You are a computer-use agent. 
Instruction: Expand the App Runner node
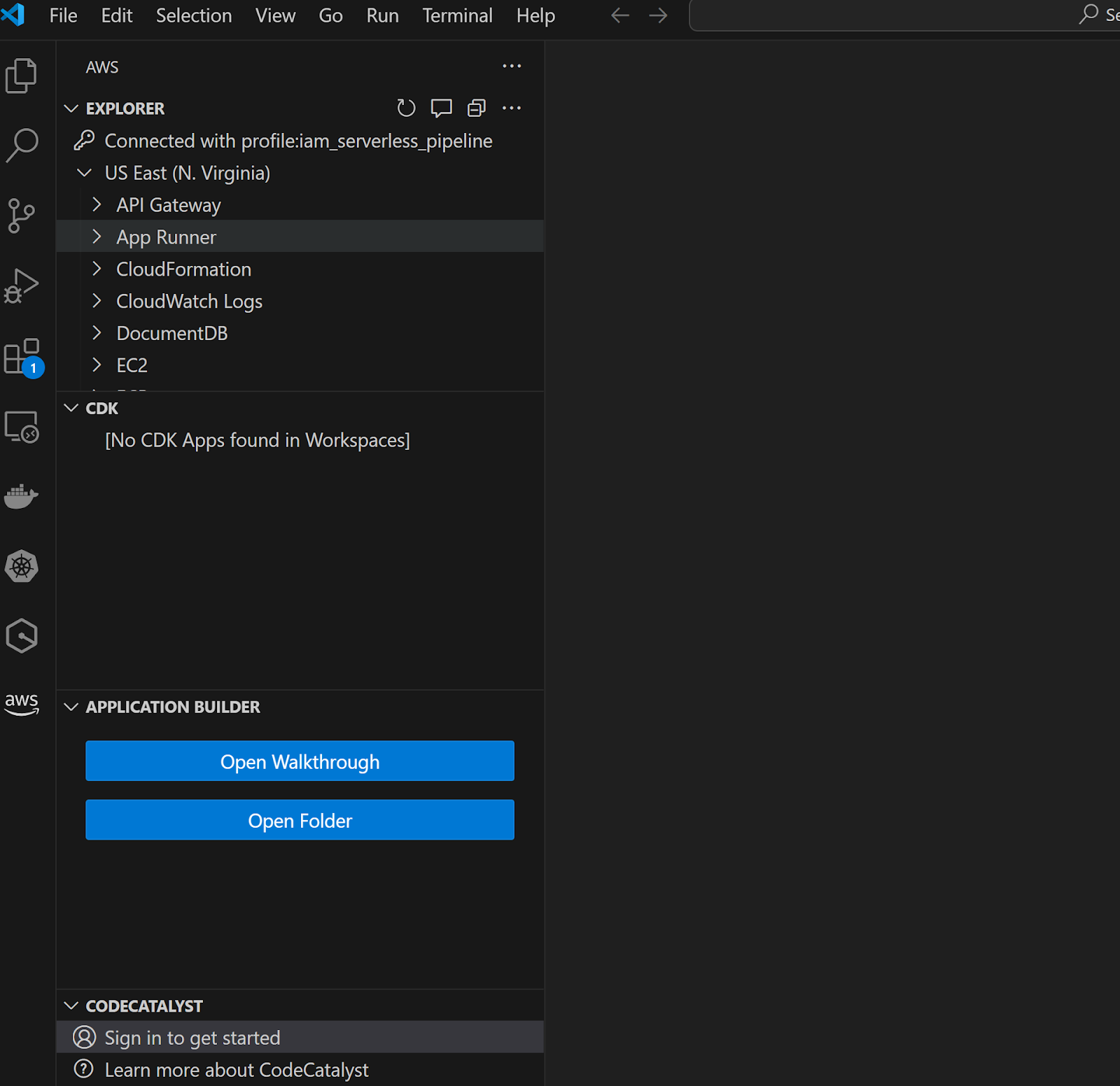(x=97, y=237)
